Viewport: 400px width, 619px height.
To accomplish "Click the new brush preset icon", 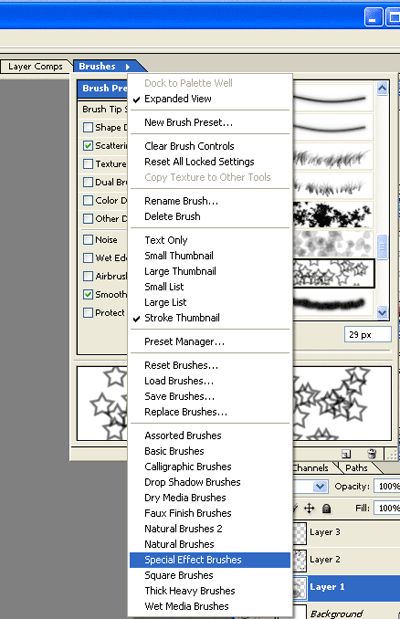I will click(346, 454).
